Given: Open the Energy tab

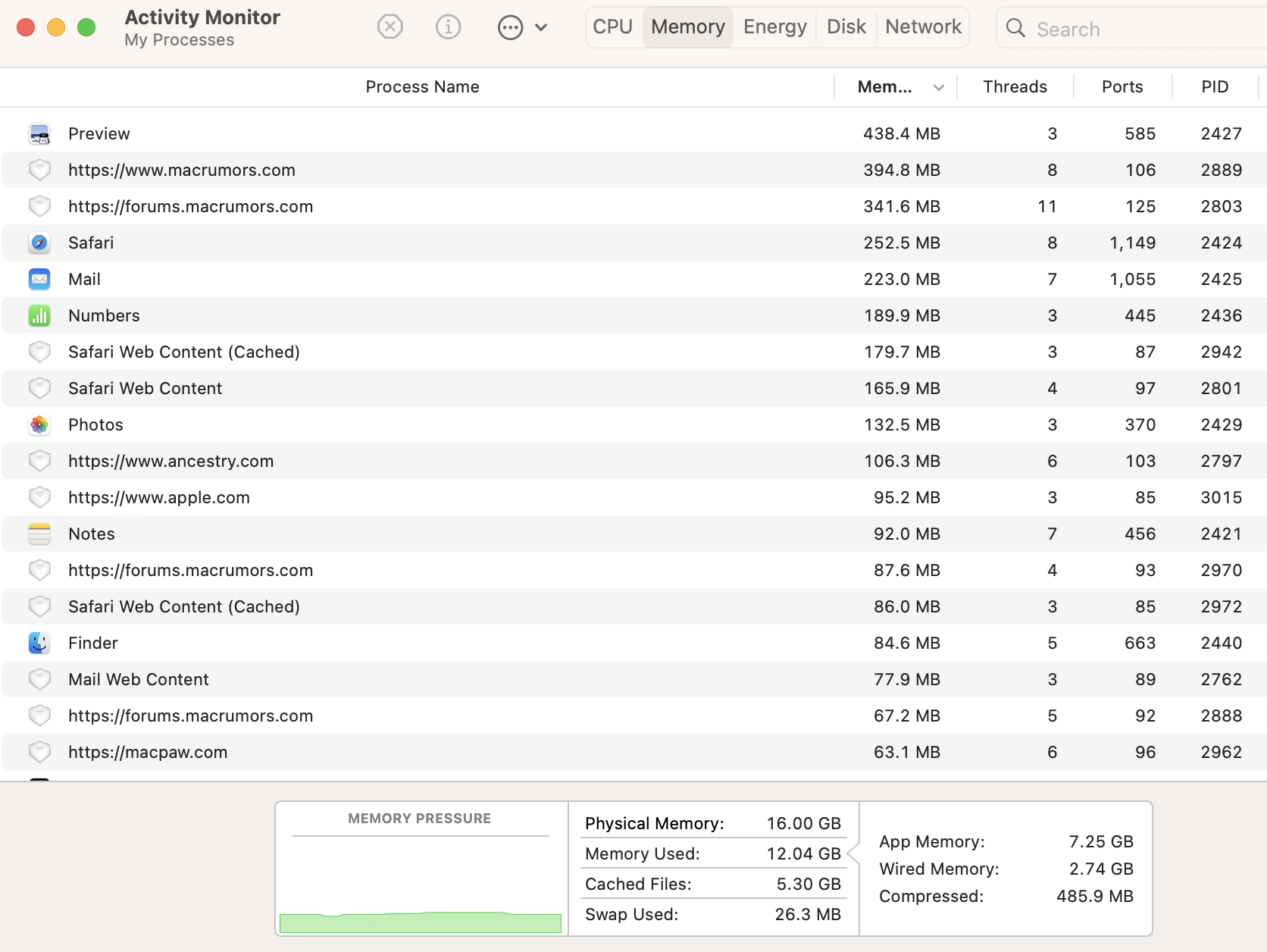Looking at the screenshot, I should 774,27.
